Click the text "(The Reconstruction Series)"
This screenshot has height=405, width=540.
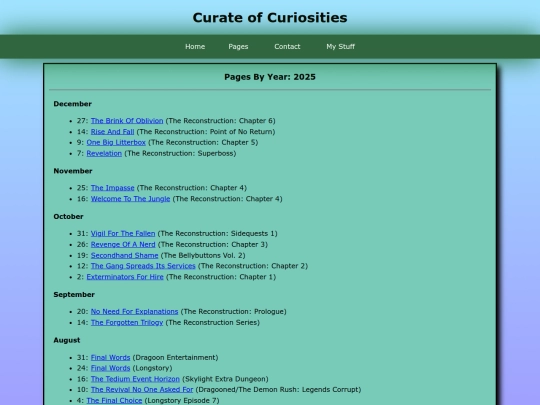(212, 322)
